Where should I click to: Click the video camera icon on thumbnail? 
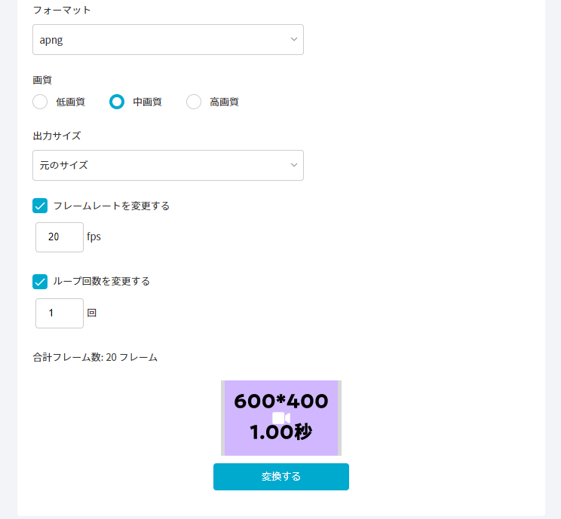281,418
